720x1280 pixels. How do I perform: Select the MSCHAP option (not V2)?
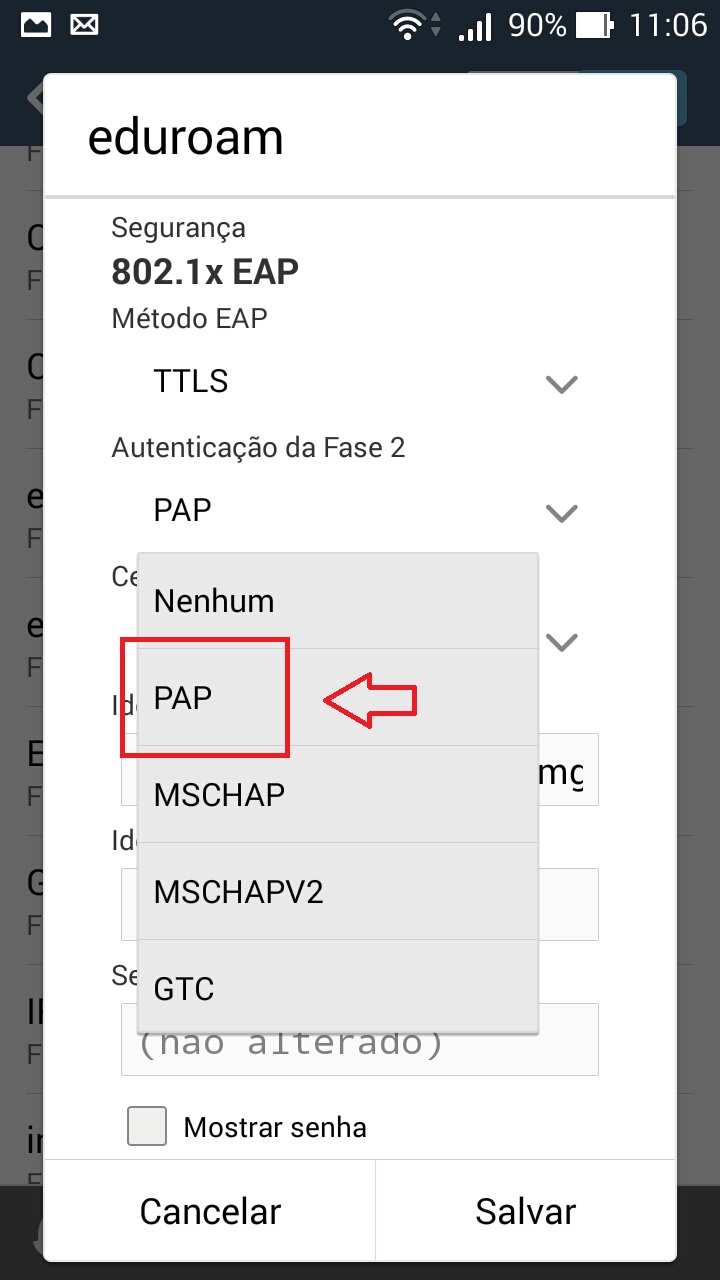[337, 795]
